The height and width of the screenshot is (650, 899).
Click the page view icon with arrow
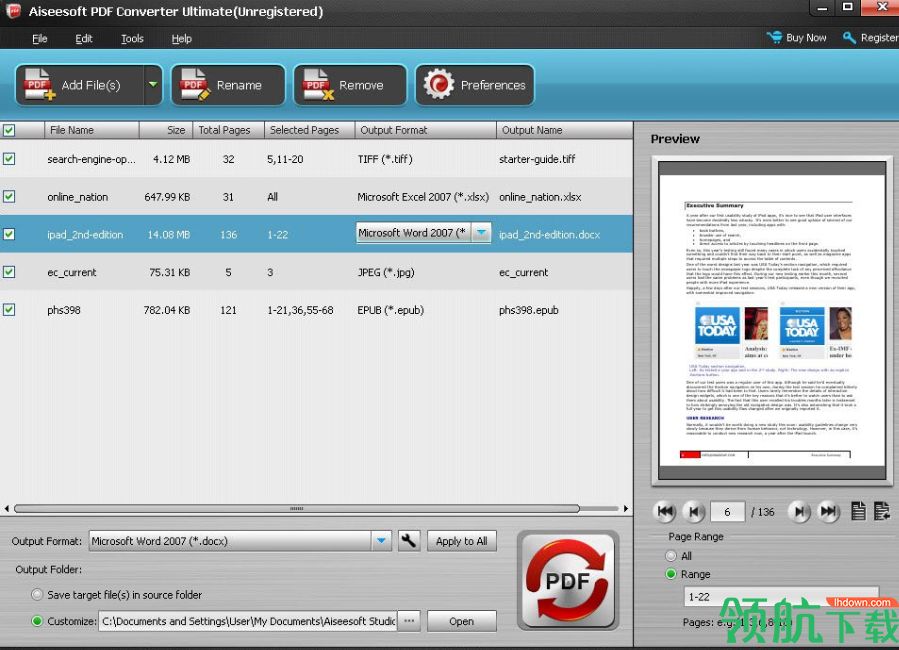882,511
